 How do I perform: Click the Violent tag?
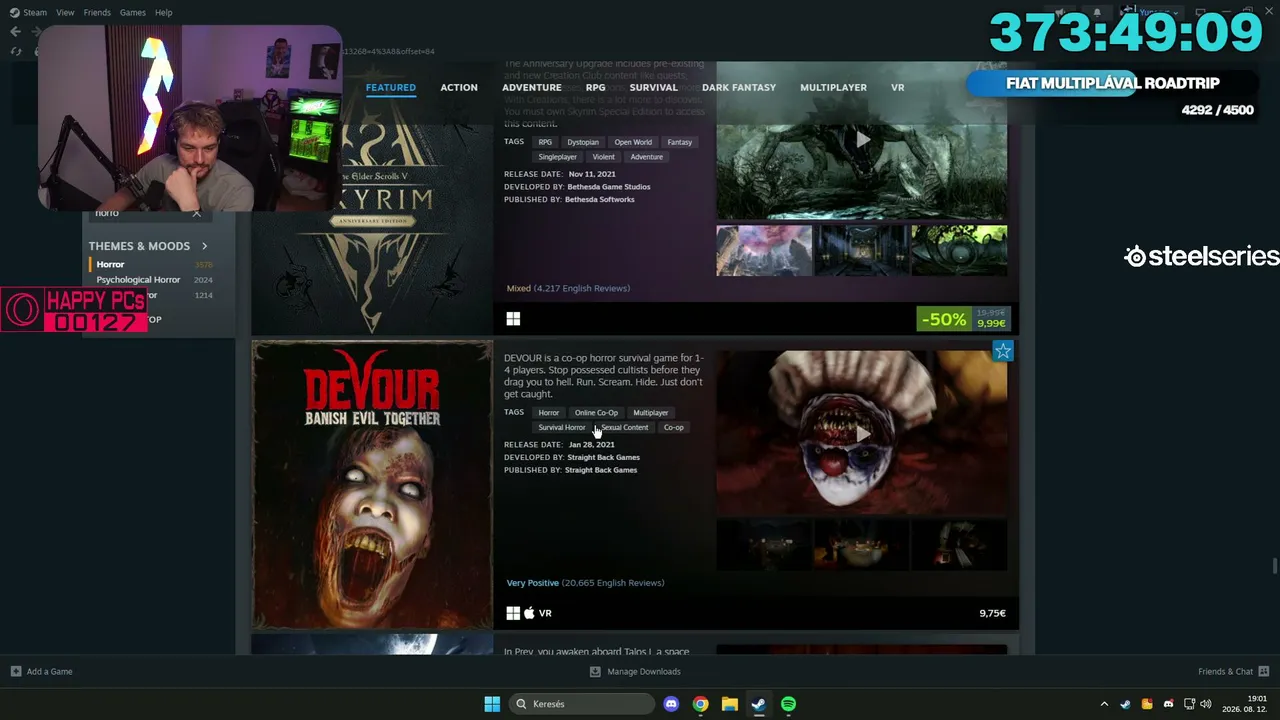[x=603, y=157]
